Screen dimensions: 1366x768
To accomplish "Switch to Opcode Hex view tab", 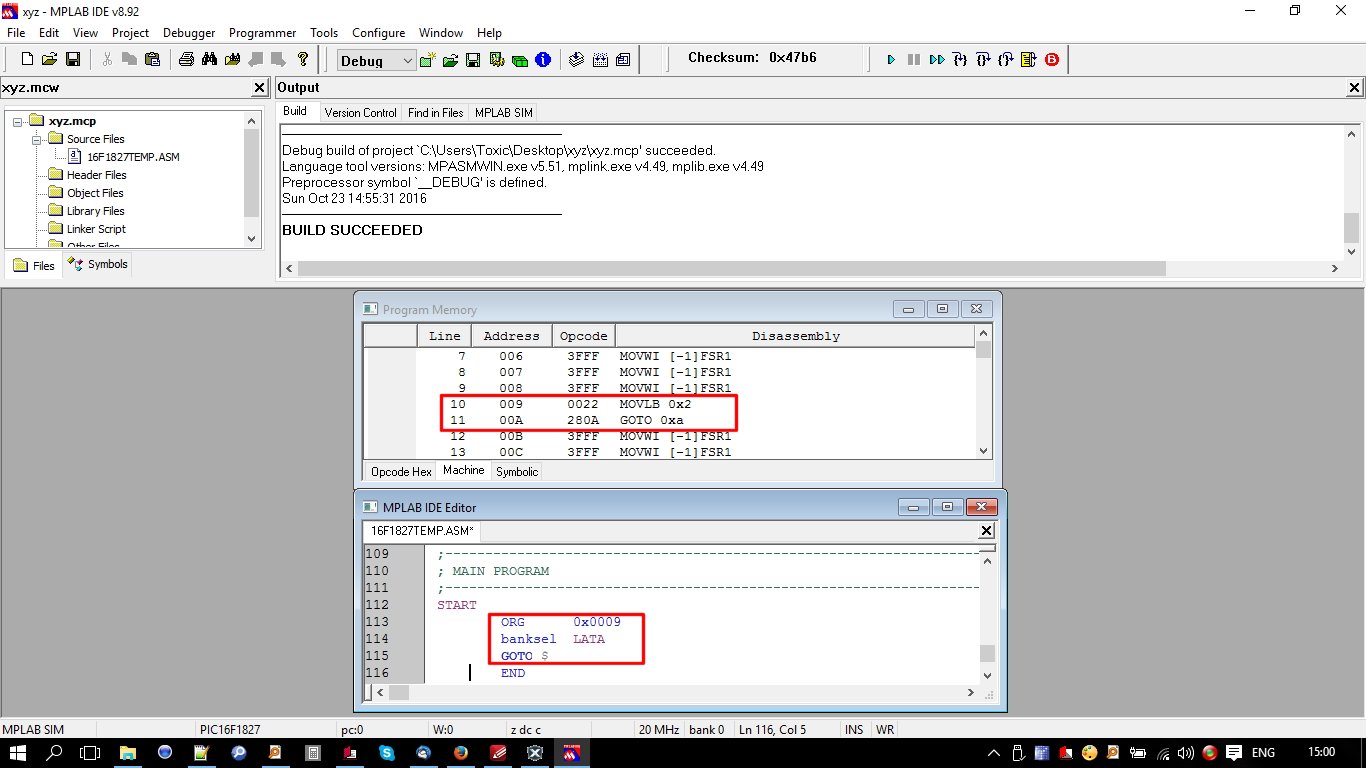I will (x=401, y=472).
